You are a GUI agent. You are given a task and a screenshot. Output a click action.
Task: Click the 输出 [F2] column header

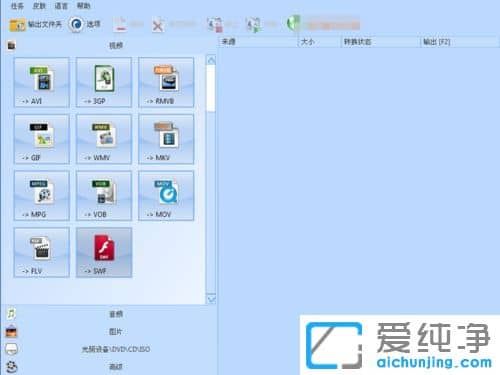[460, 42]
